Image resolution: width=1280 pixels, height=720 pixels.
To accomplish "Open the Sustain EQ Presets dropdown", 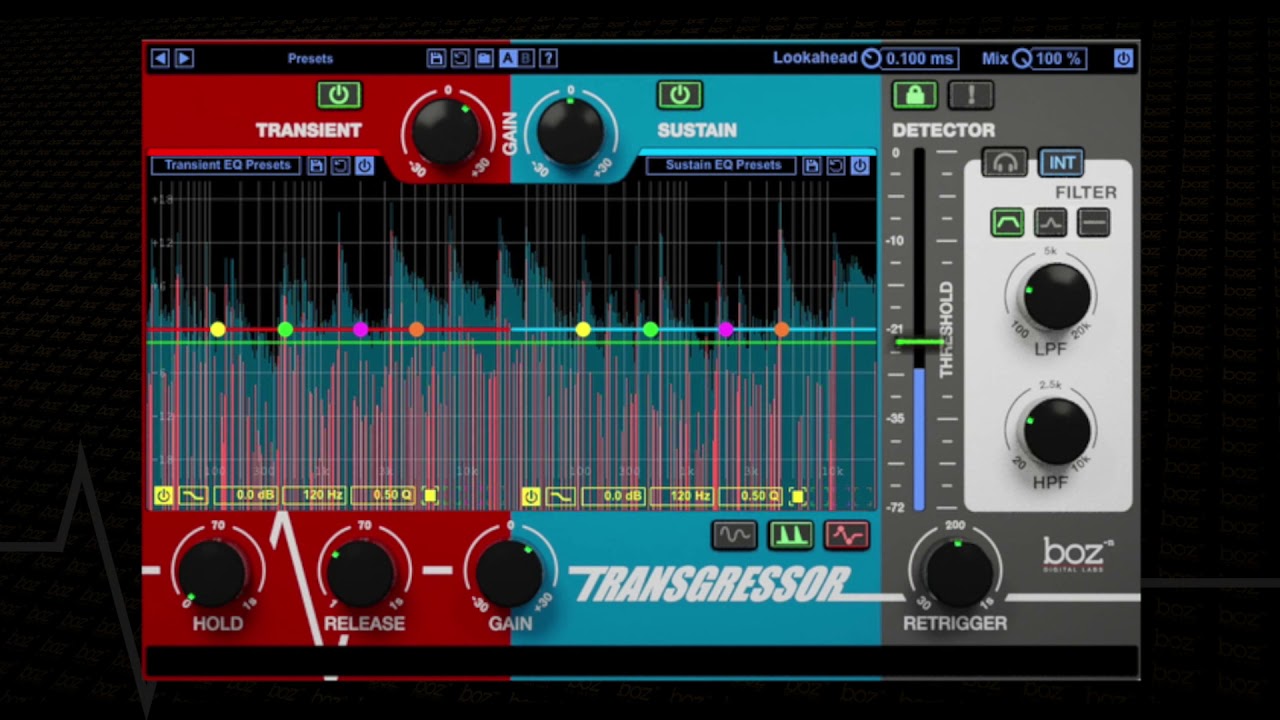I will coord(722,165).
